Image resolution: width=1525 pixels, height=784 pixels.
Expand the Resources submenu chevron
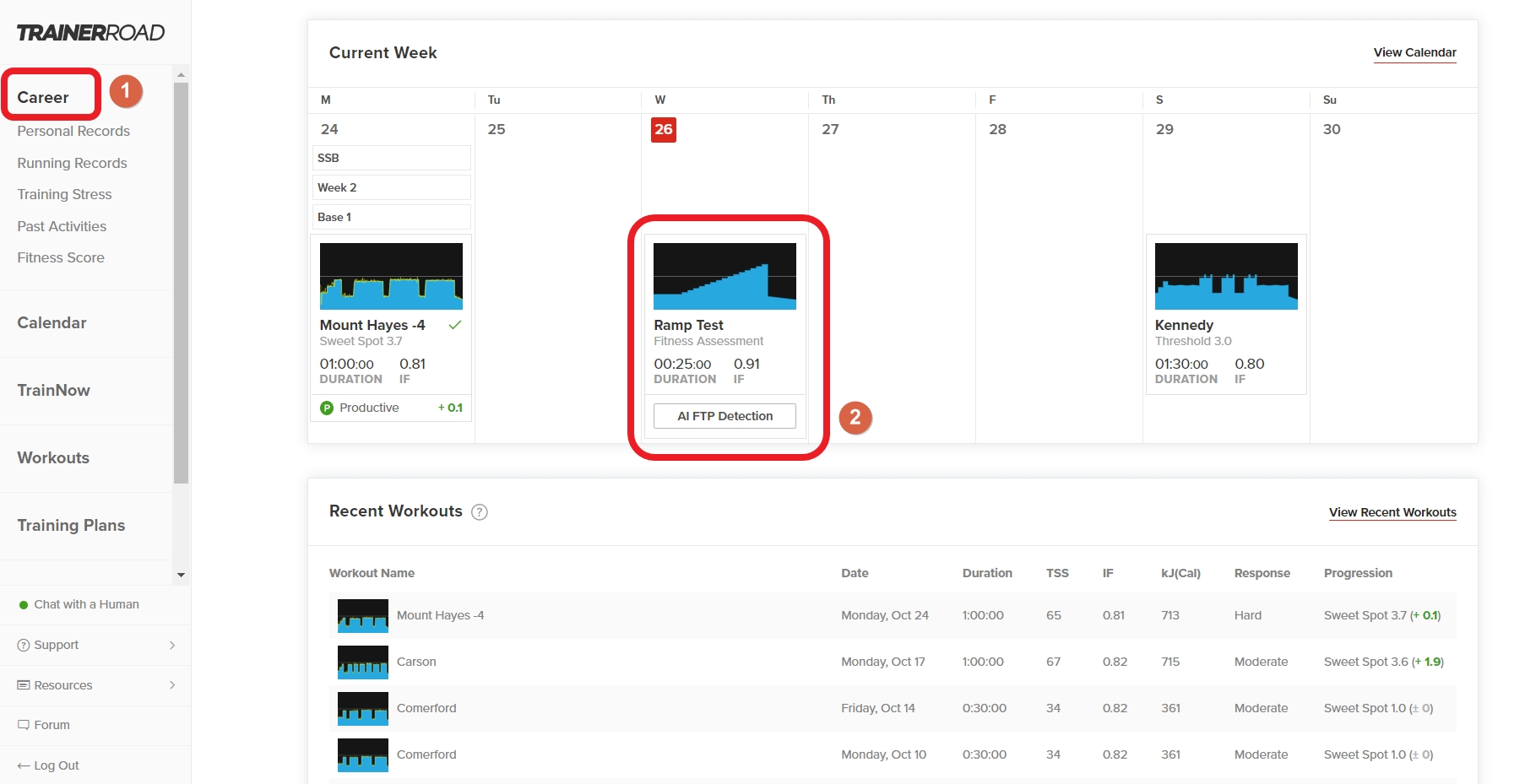(x=172, y=685)
